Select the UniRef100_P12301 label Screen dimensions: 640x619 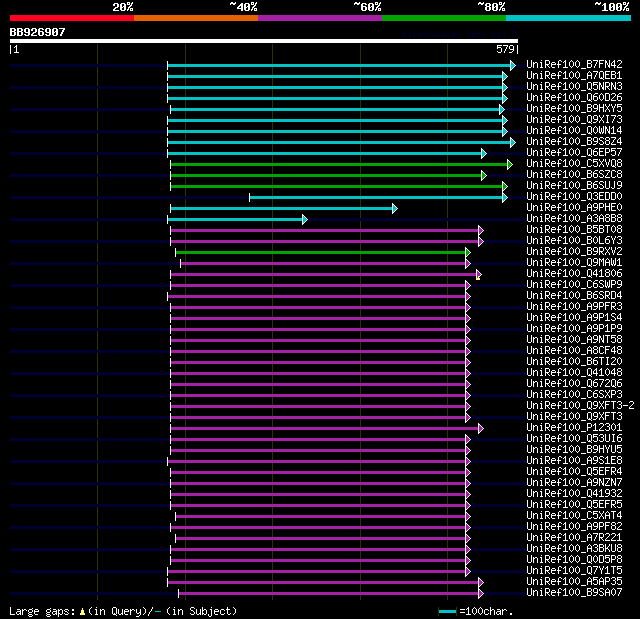pyautogui.click(x=574, y=428)
